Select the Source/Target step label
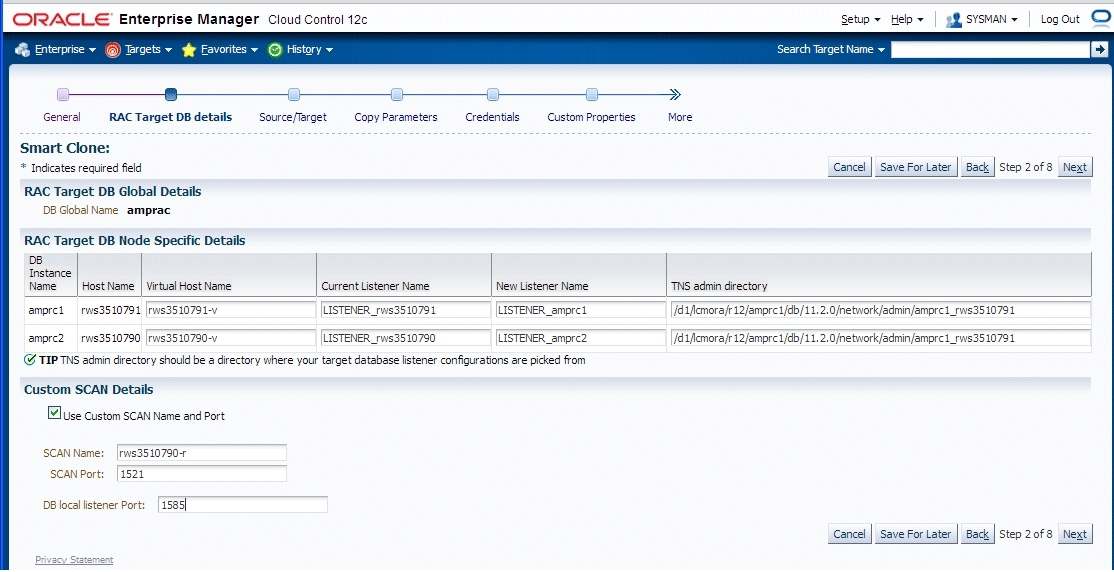 [293, 117]
